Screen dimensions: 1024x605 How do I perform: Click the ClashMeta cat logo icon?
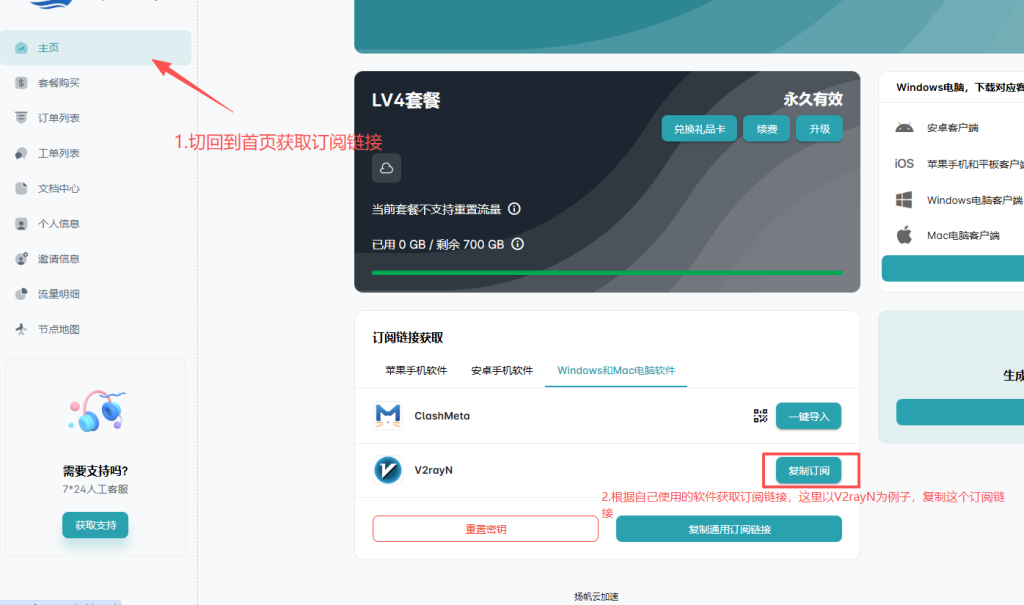[x=388, y=416]
